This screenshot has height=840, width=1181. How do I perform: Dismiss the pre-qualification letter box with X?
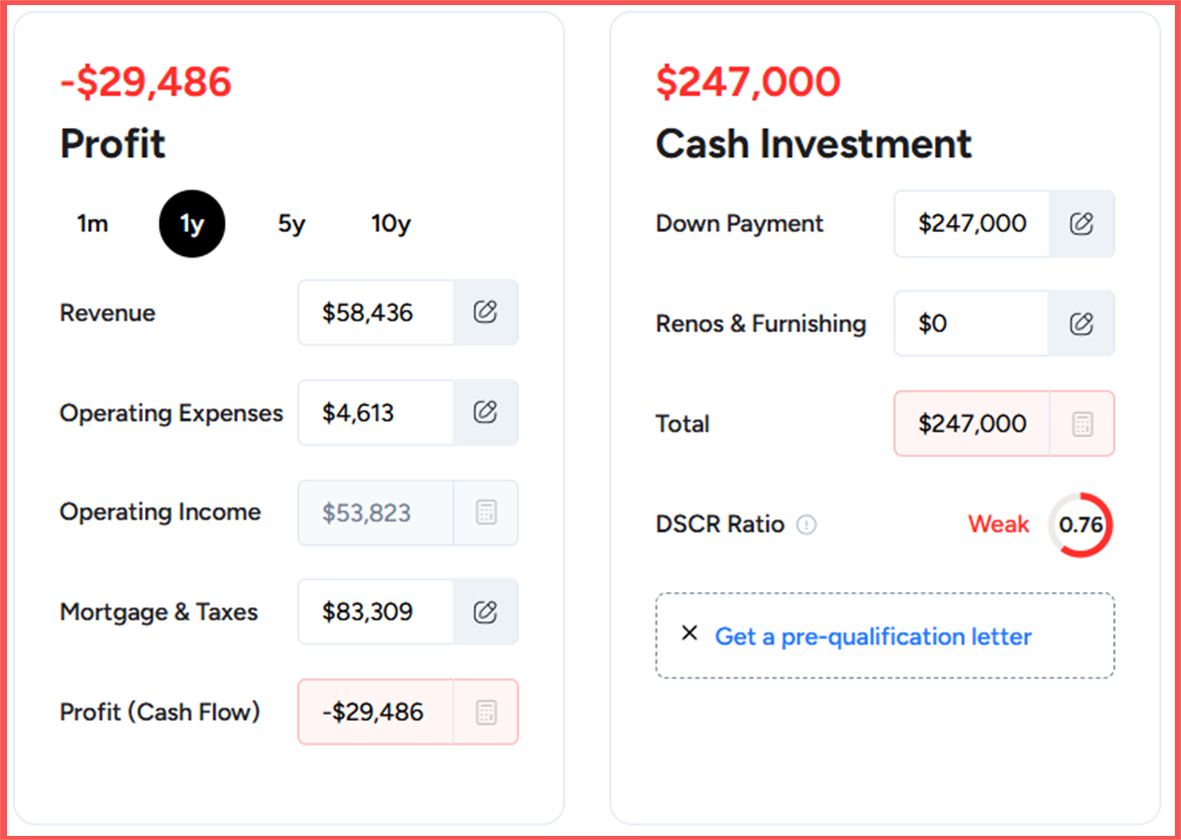[x=689, y=633]
